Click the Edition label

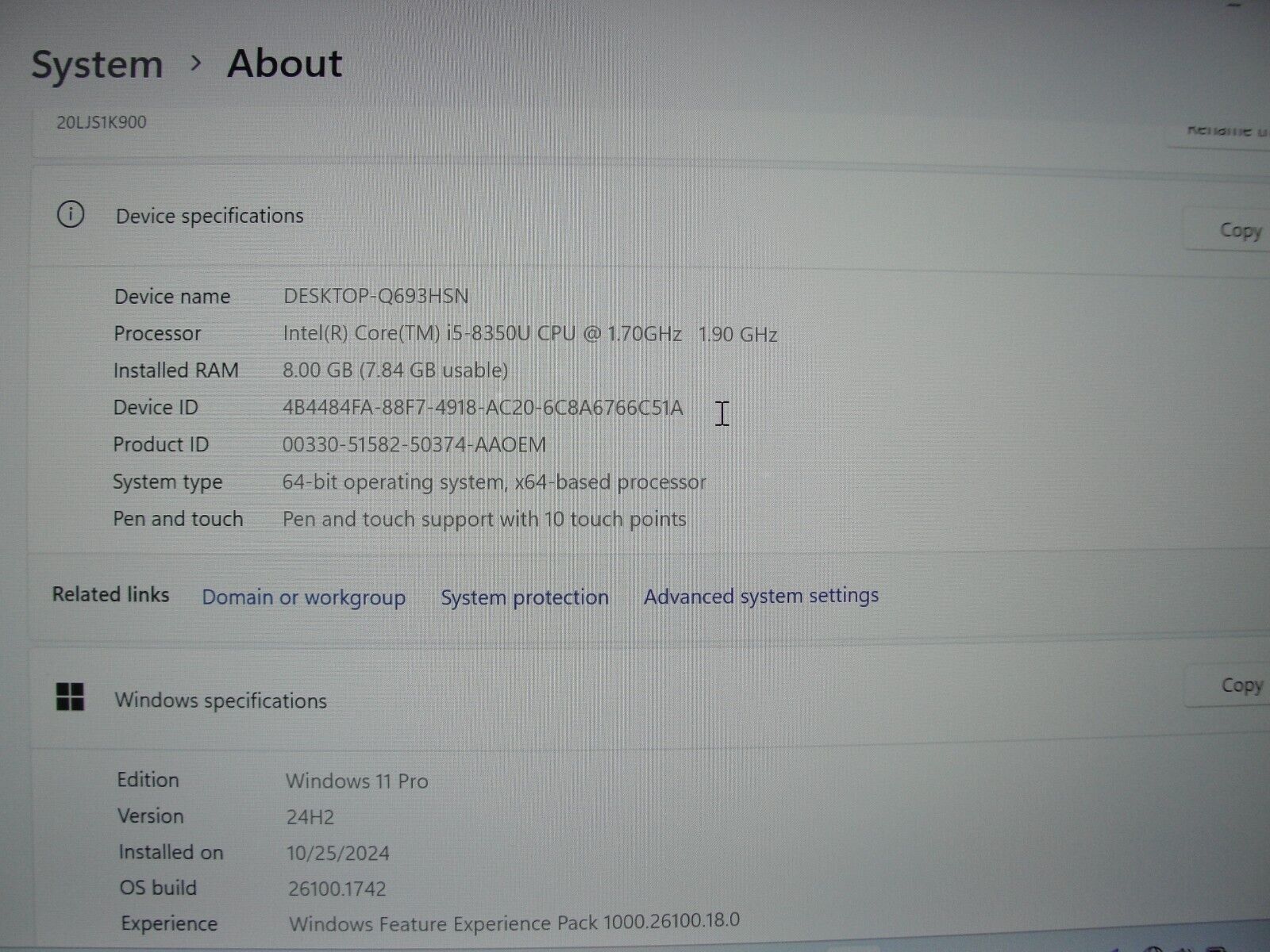coord(148,780)
